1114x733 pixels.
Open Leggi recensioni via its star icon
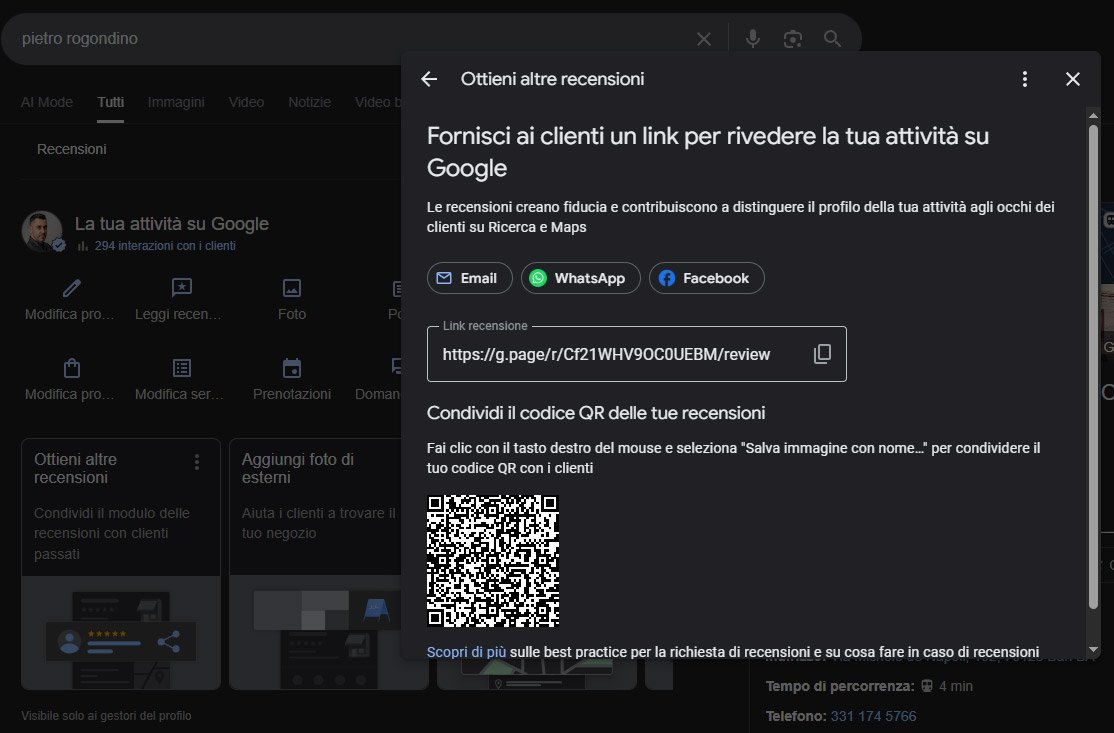pos(181,288)
